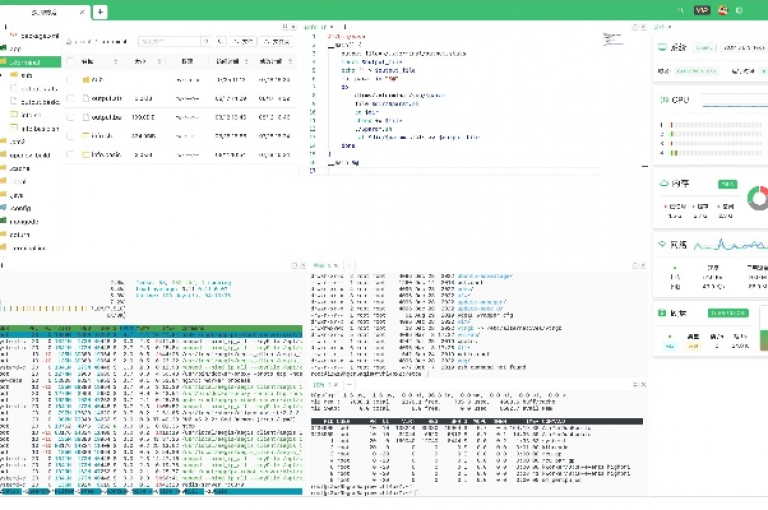Screen dimensions: 768x510
Task: Toggle the theme icon beside the avatar
Action: point(739,10)
